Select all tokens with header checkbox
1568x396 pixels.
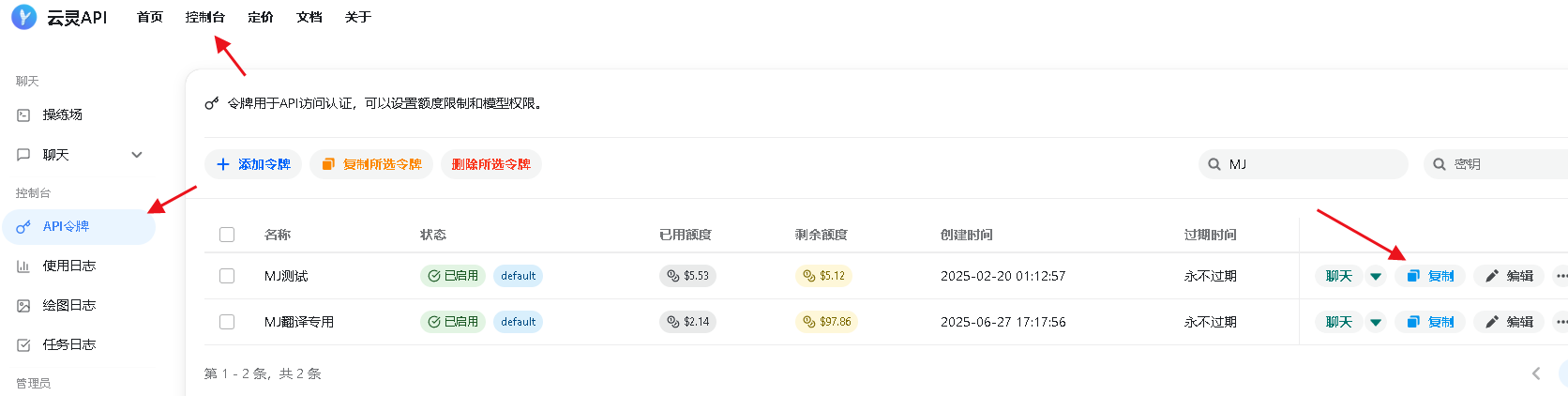227,235
